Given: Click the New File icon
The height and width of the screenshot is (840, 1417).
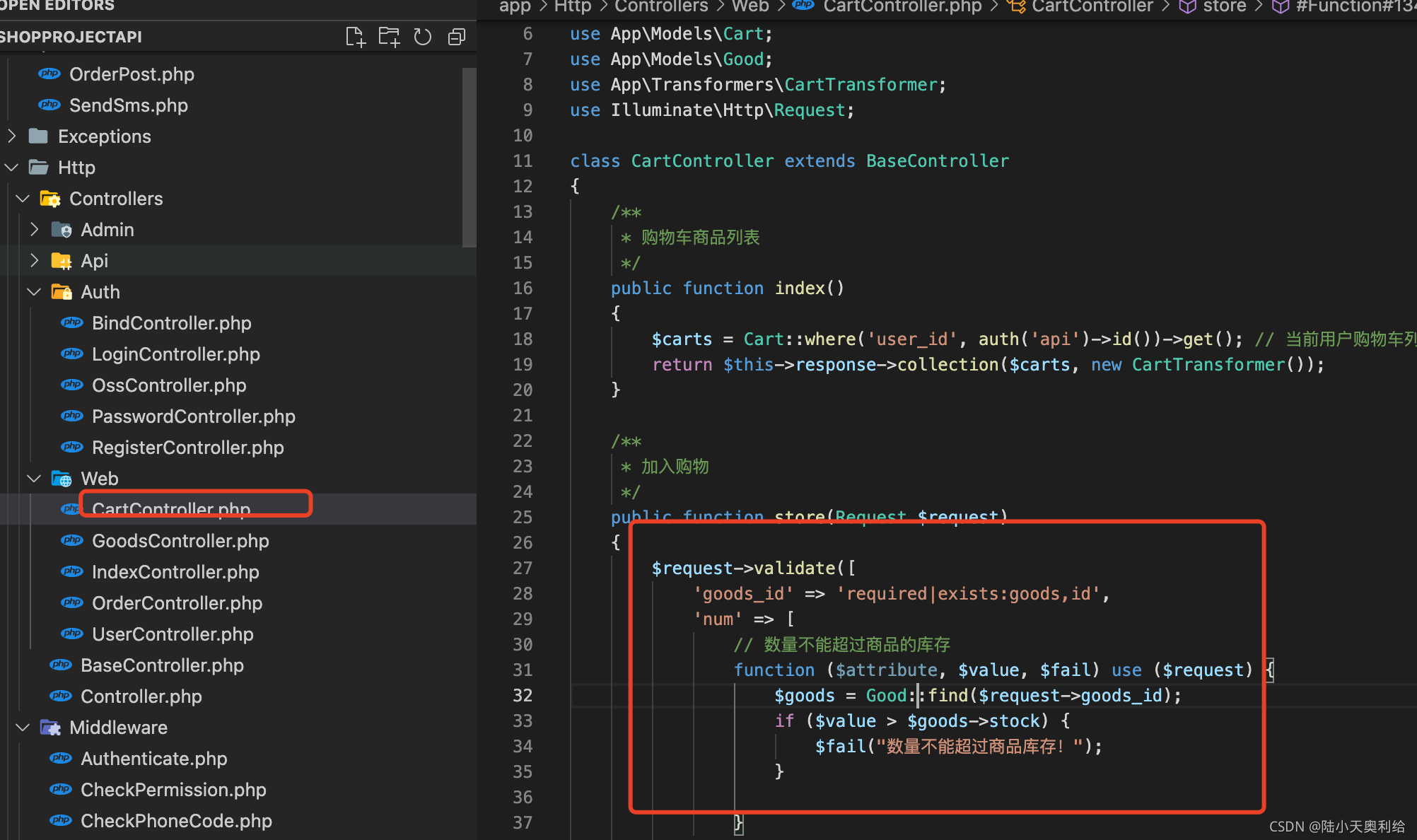Looking at the screenshot, I should tap(356, 37).
